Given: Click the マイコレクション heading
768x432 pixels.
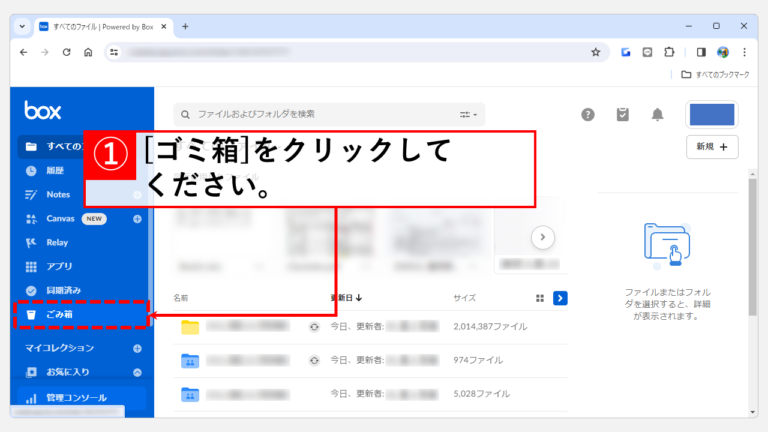Looking at the screenshot, I should 59,348.
